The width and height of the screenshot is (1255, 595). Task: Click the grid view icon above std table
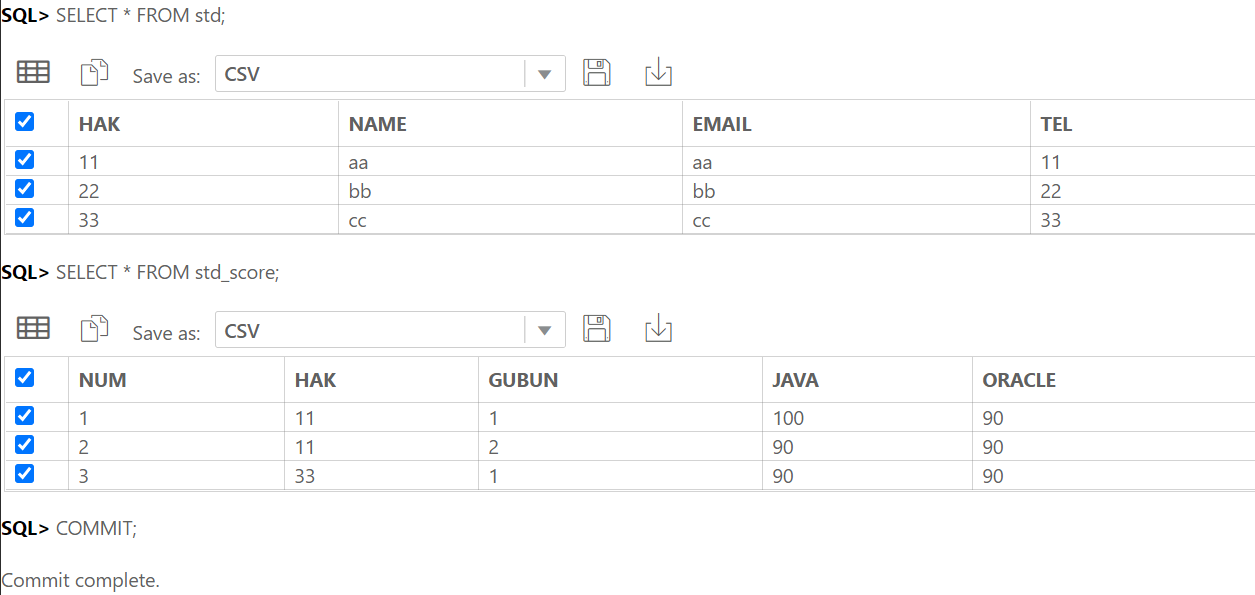point(34,72)
